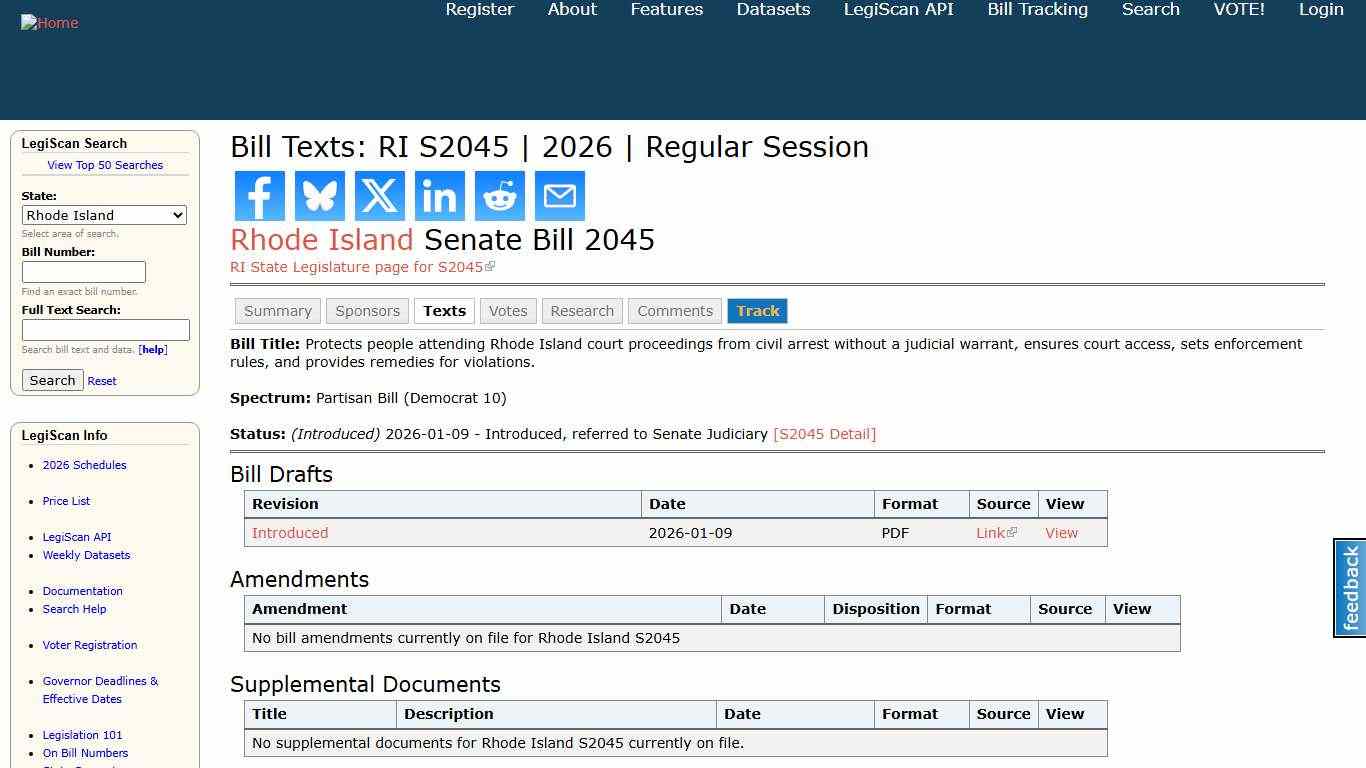Share the bill on Facebook
1366x768 pixels.
point(259,195)
